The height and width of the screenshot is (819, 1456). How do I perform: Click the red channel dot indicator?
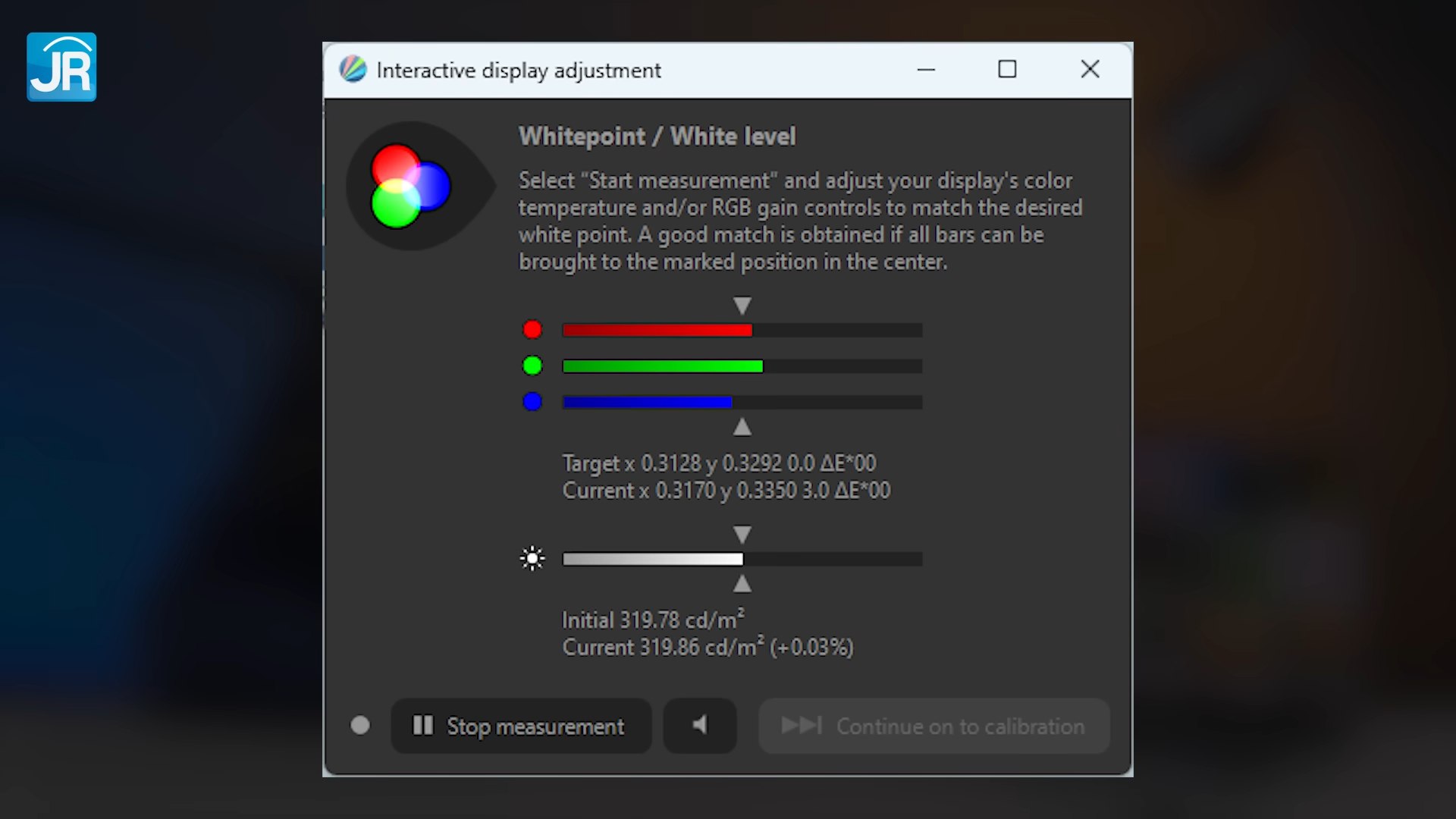click(x=532, y=330)
